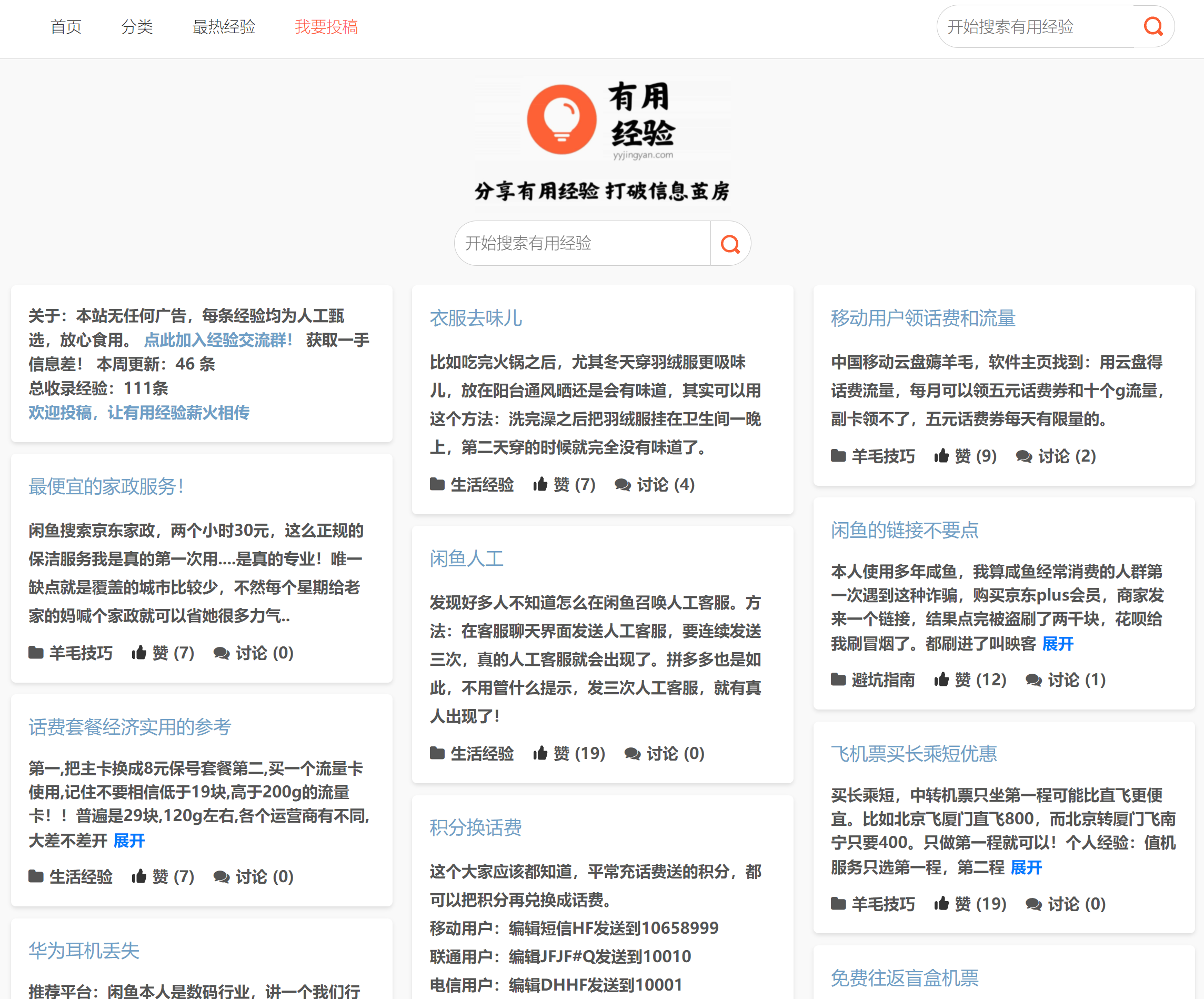Like the 闲鱼人工 post via thumbs-up icon
1204x999 pixels.
point(540,753)
